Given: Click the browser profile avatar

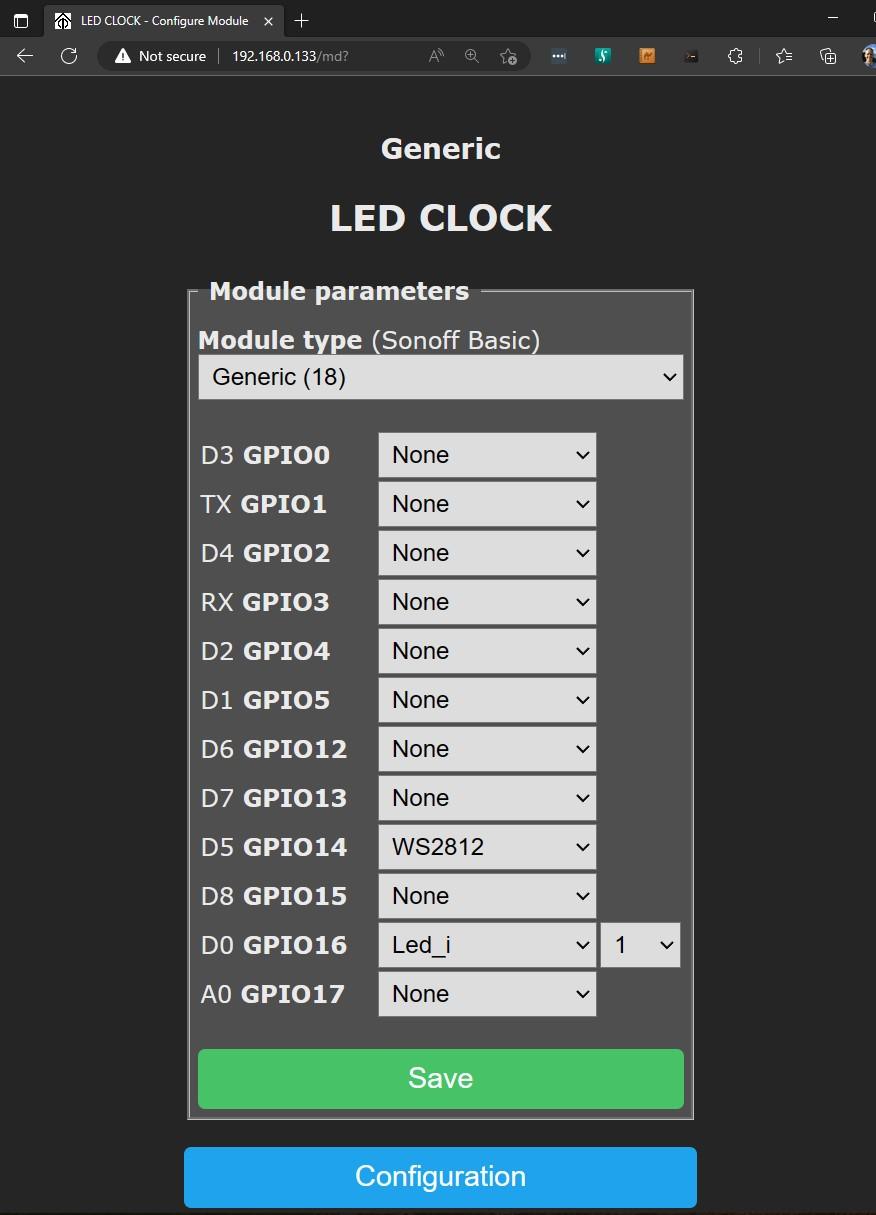Looking at the screenshot, I should coord(867,56).
